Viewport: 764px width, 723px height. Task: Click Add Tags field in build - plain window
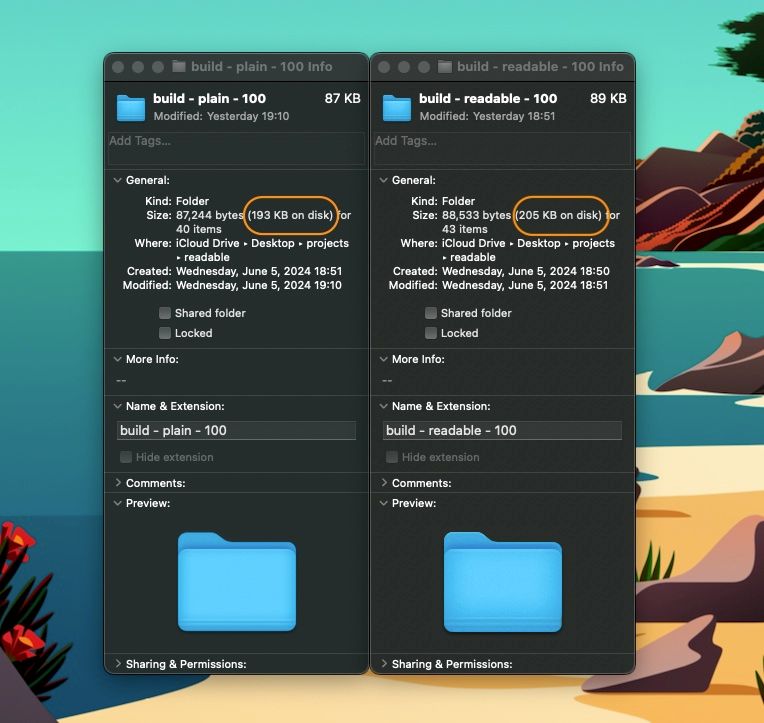[236, 148]
